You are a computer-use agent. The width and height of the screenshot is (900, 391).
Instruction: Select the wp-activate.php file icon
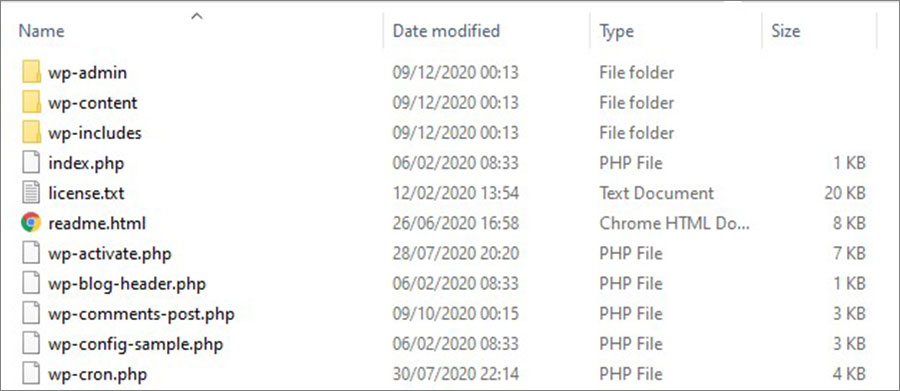pyautogui.click(x=31, y=253)
